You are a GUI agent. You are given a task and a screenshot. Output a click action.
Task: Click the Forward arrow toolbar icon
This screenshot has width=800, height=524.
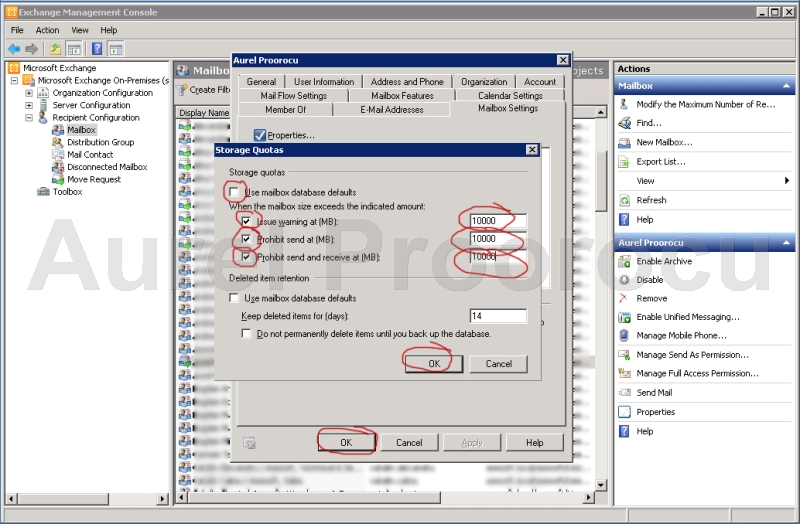(32, 49)
